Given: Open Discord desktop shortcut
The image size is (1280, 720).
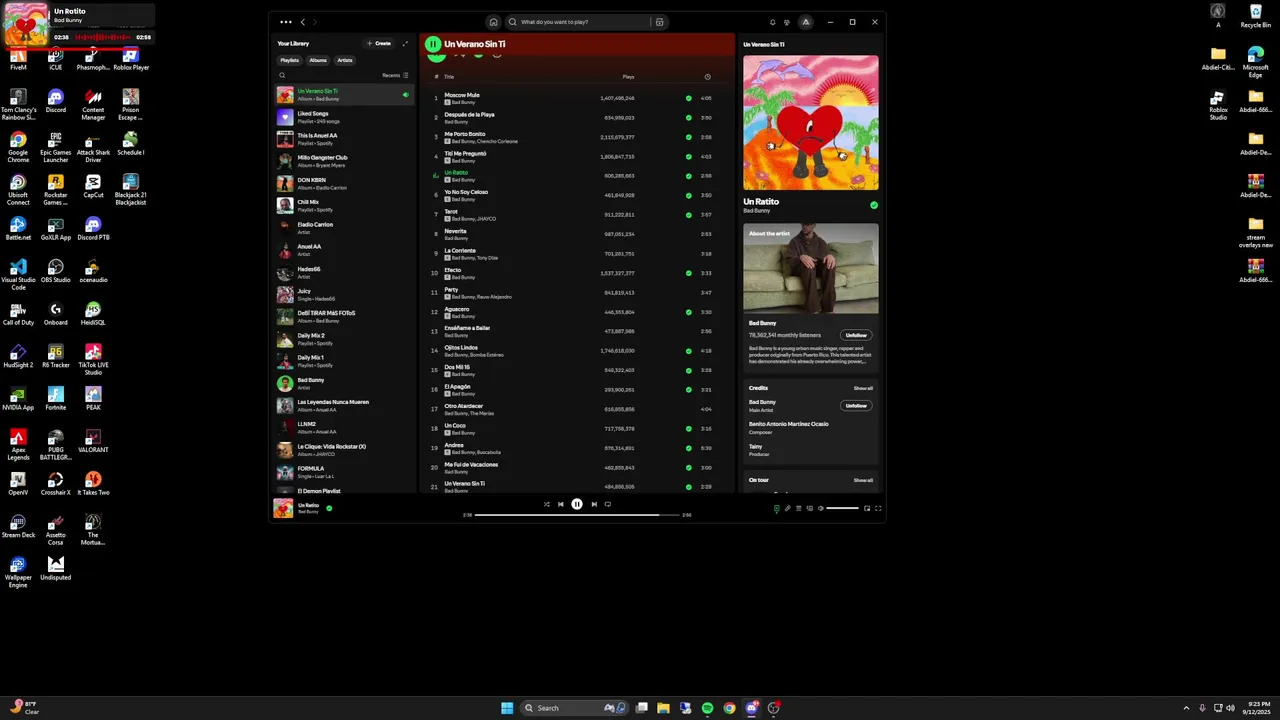Looking at the screenshot, I should tap(56, 102).
